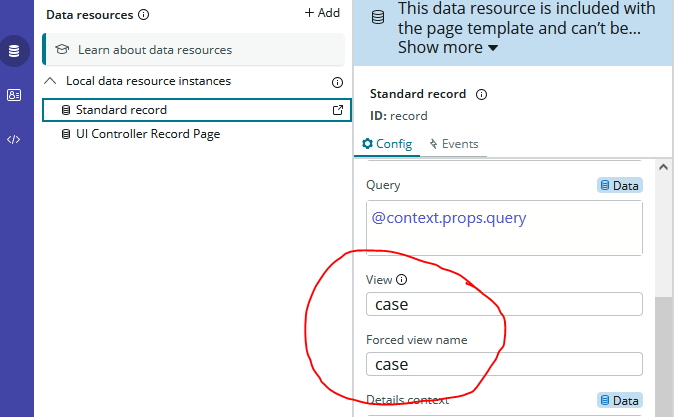Click the info icon next to View label
The height and width of the screenshot is (417, 674).
[x=402, y=281]
